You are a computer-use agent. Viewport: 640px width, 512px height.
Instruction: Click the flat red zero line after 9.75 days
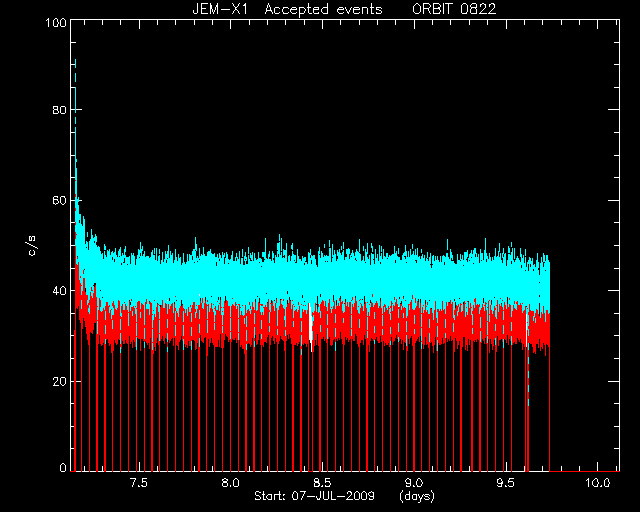click(x=584, y=471)
